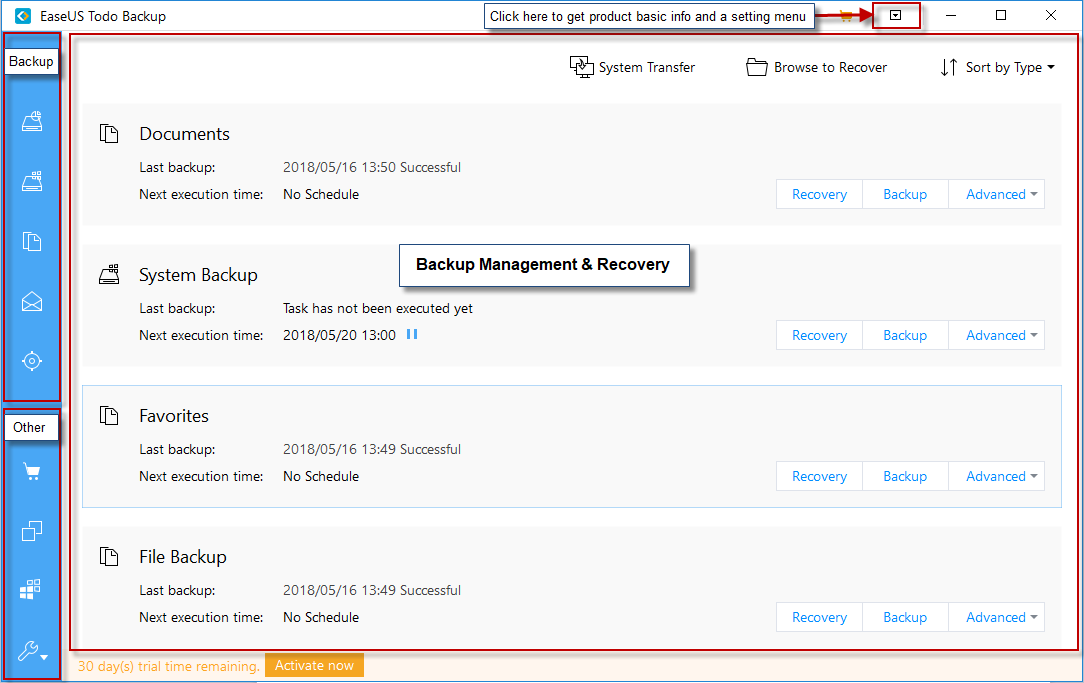Pause the System Backup schedule
Image resolution: width=1084 pixels, height=683 pixels.
(412, 334)
